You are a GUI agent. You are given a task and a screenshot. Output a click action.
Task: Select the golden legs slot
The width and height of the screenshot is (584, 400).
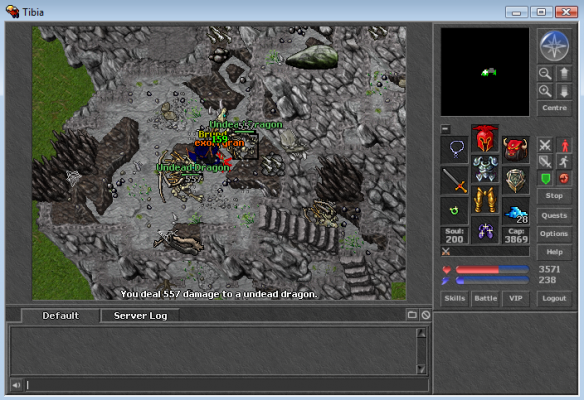[485, 200]
